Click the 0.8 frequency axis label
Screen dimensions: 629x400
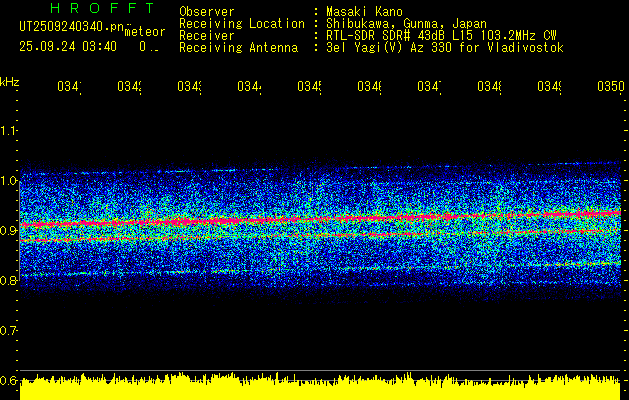coord(8,280)
